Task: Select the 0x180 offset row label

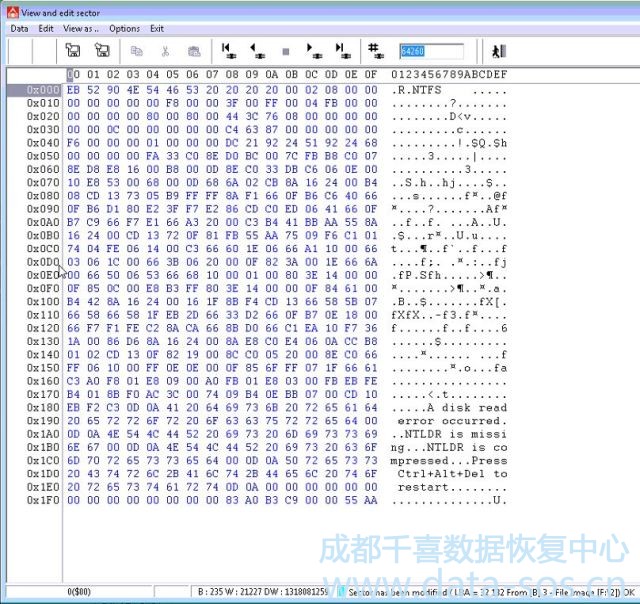Action: pyautogui.click(x=43, y=407)
